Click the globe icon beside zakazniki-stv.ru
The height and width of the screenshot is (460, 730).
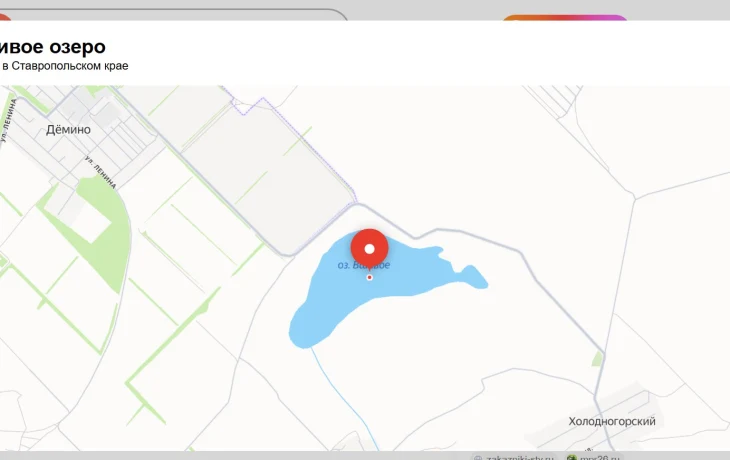pos(477,457)
